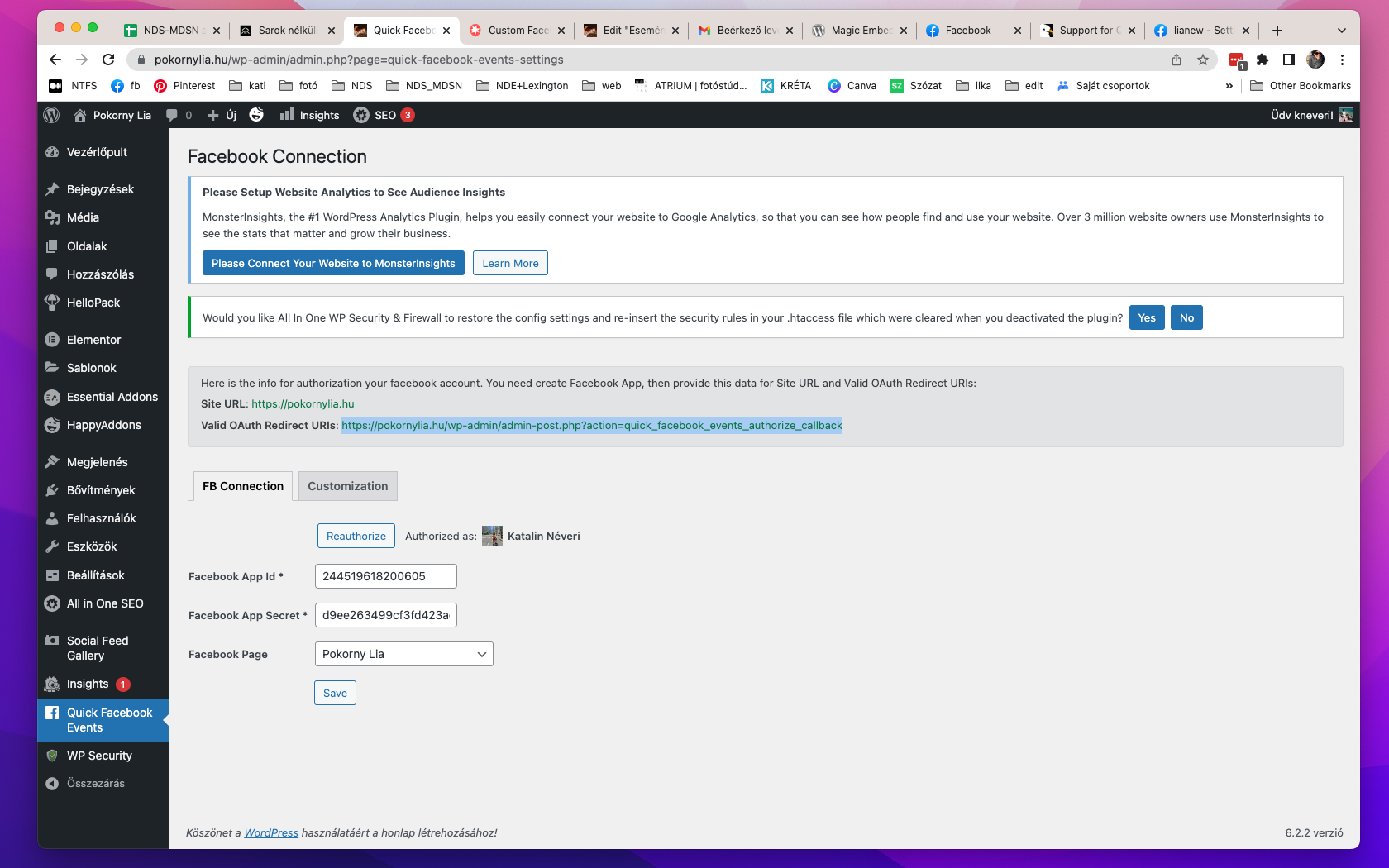Open the Other Bookmarks folder

1301,86
